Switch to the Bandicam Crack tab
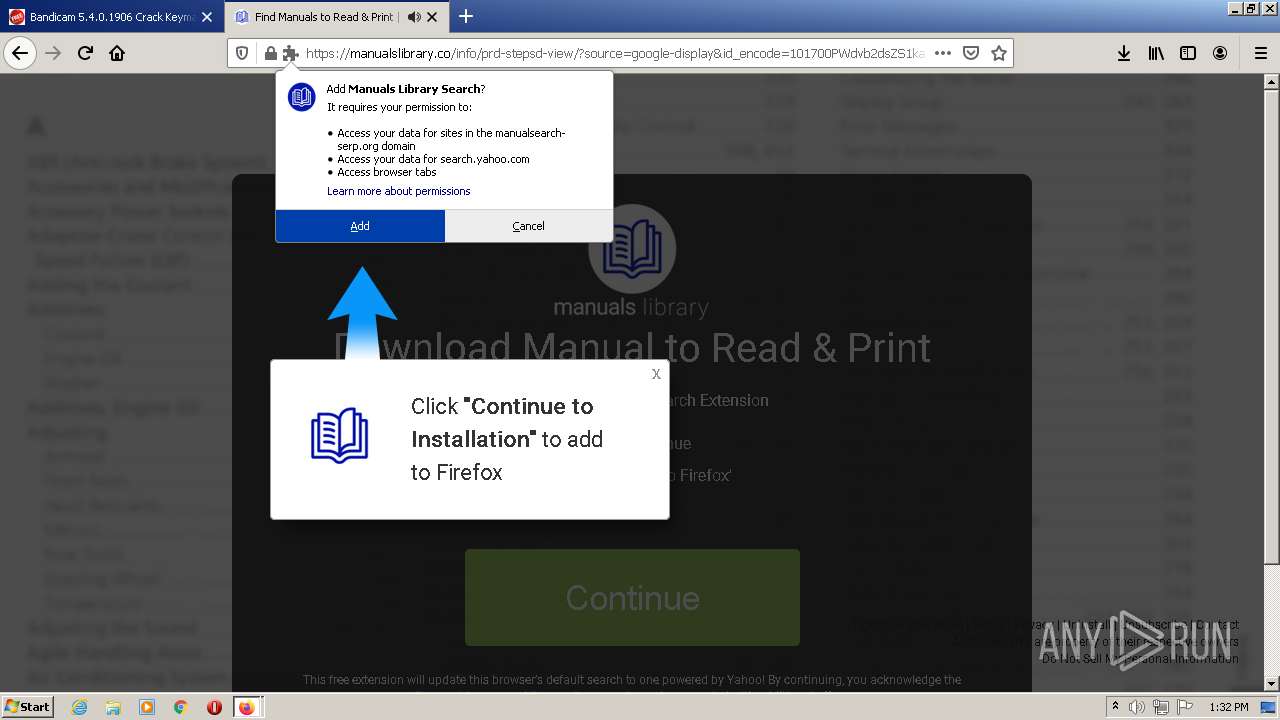 coord(110,17)
